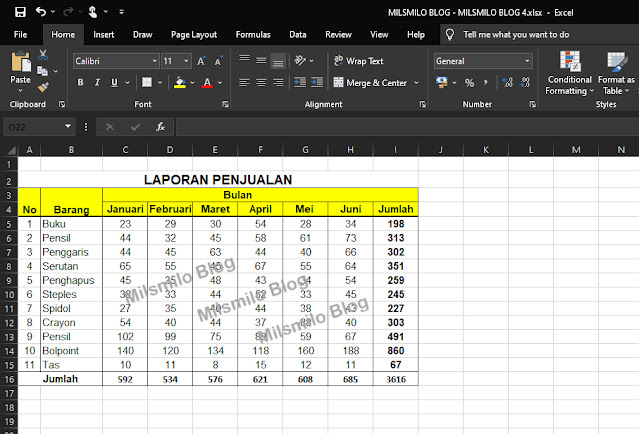
Task: Toggle Align Left
Action: 244,83
